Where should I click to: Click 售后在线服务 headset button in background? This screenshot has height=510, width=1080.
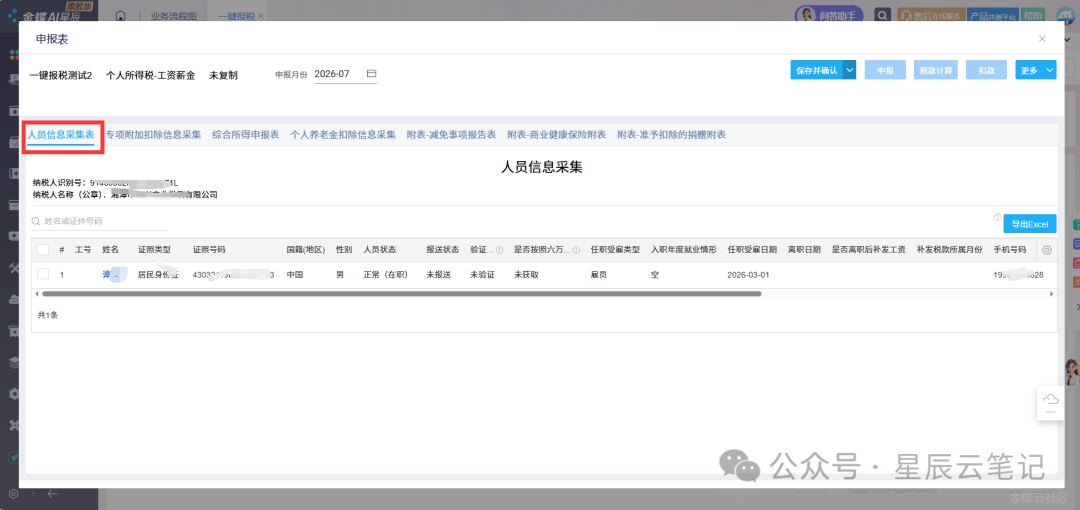pyautogui.click(x=929, y=15)
